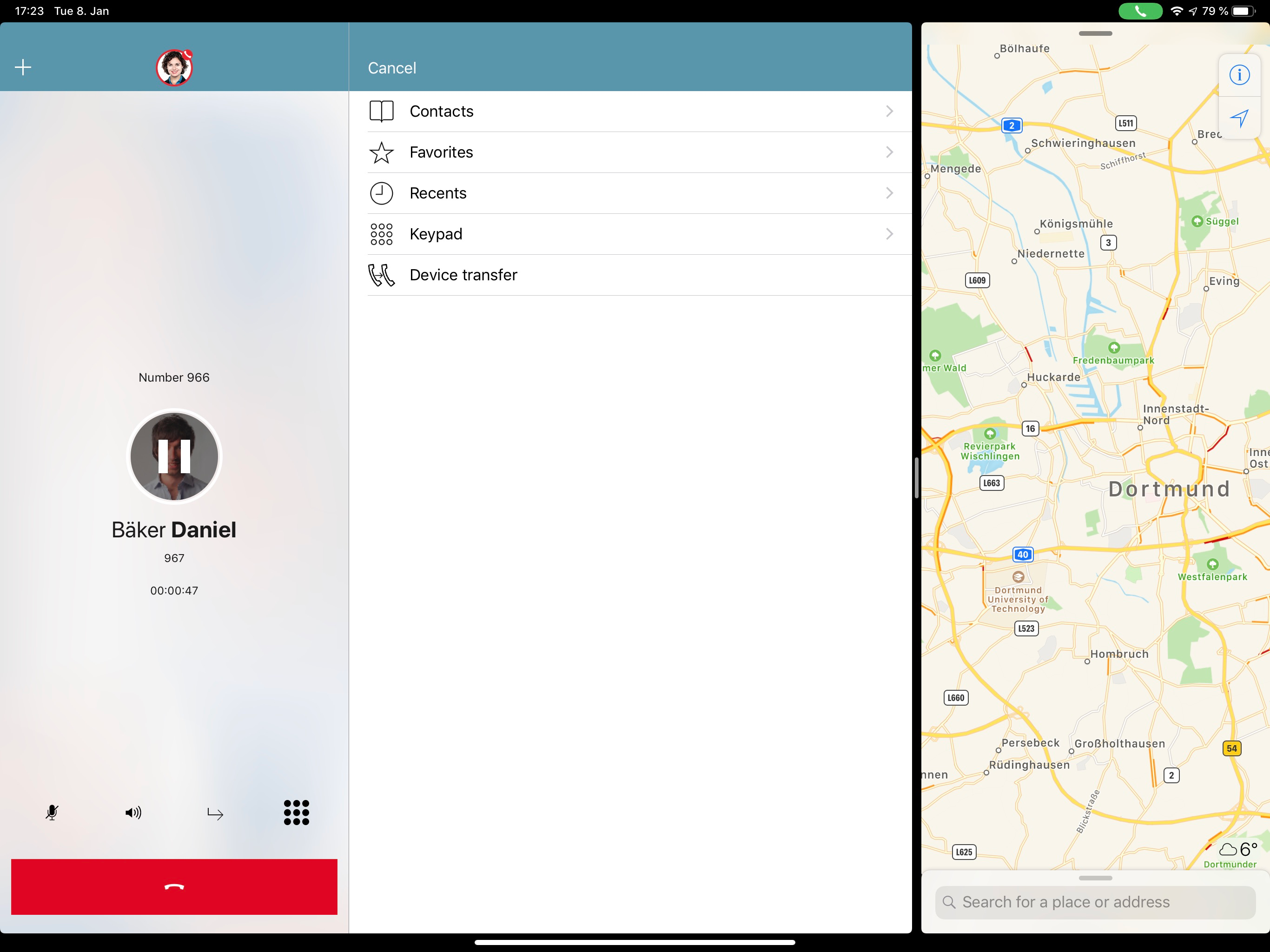Tap the Eving label on the map
This screenshot has height=952, width=1270.
click(1224, 281)
